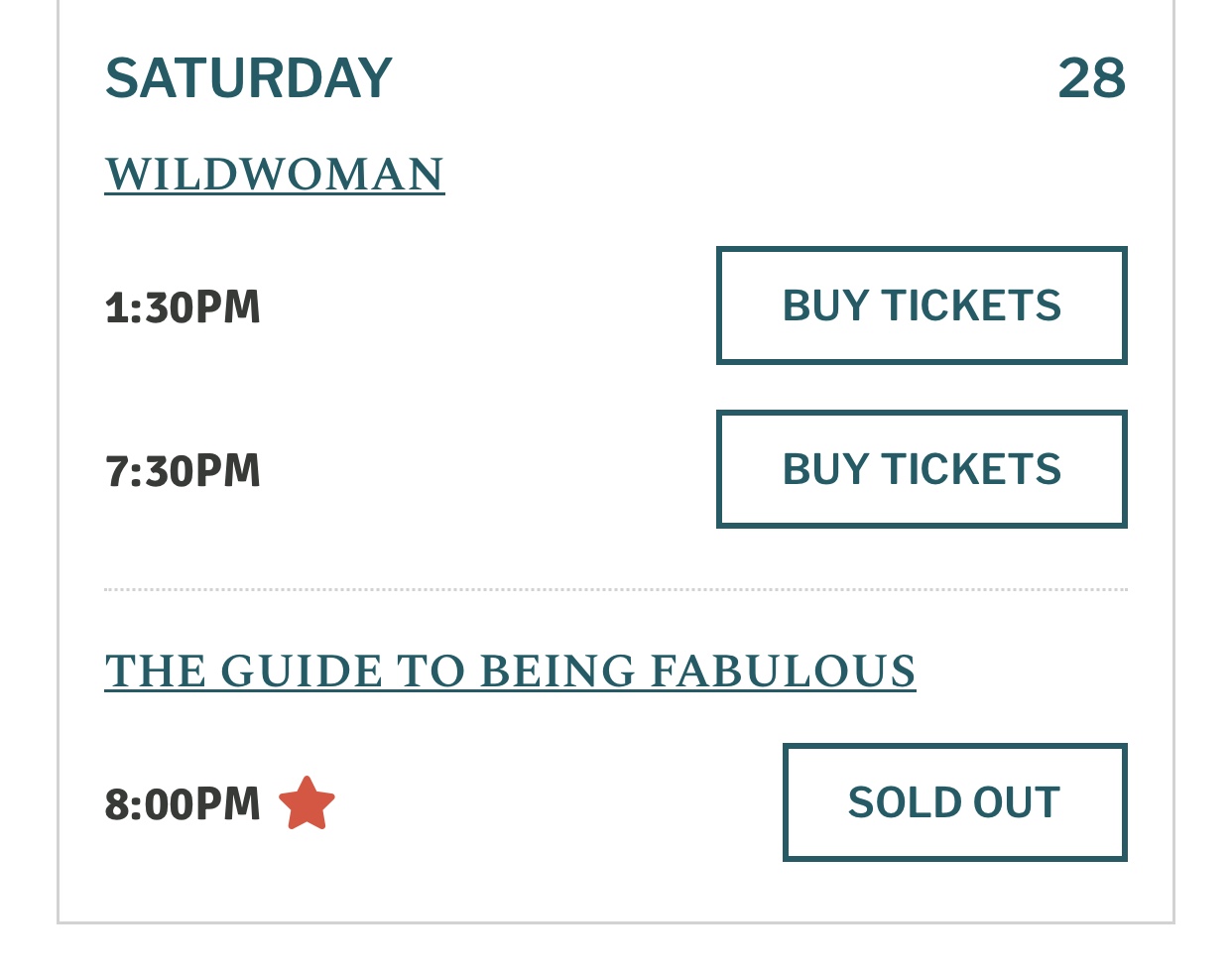Tap the star marker on the 8:00PM show
Viewport: 1232px width, 976px height.
pos(308,803)
